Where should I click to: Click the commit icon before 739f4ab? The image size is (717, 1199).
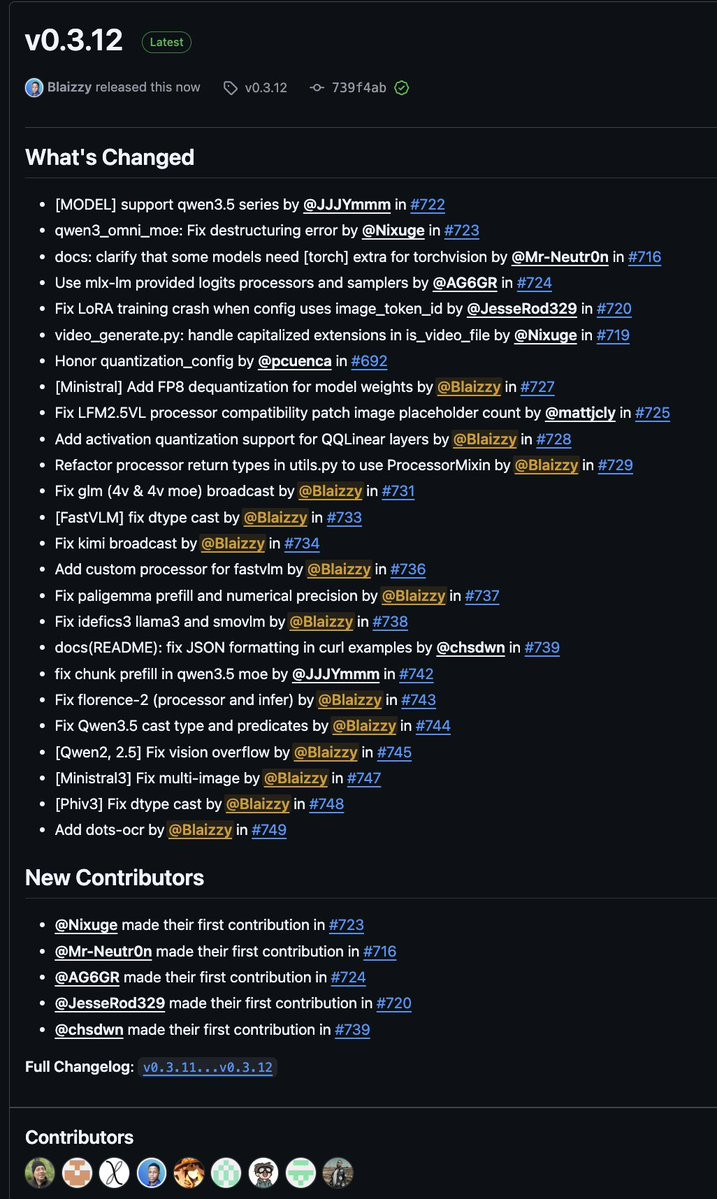pos(316,88)
